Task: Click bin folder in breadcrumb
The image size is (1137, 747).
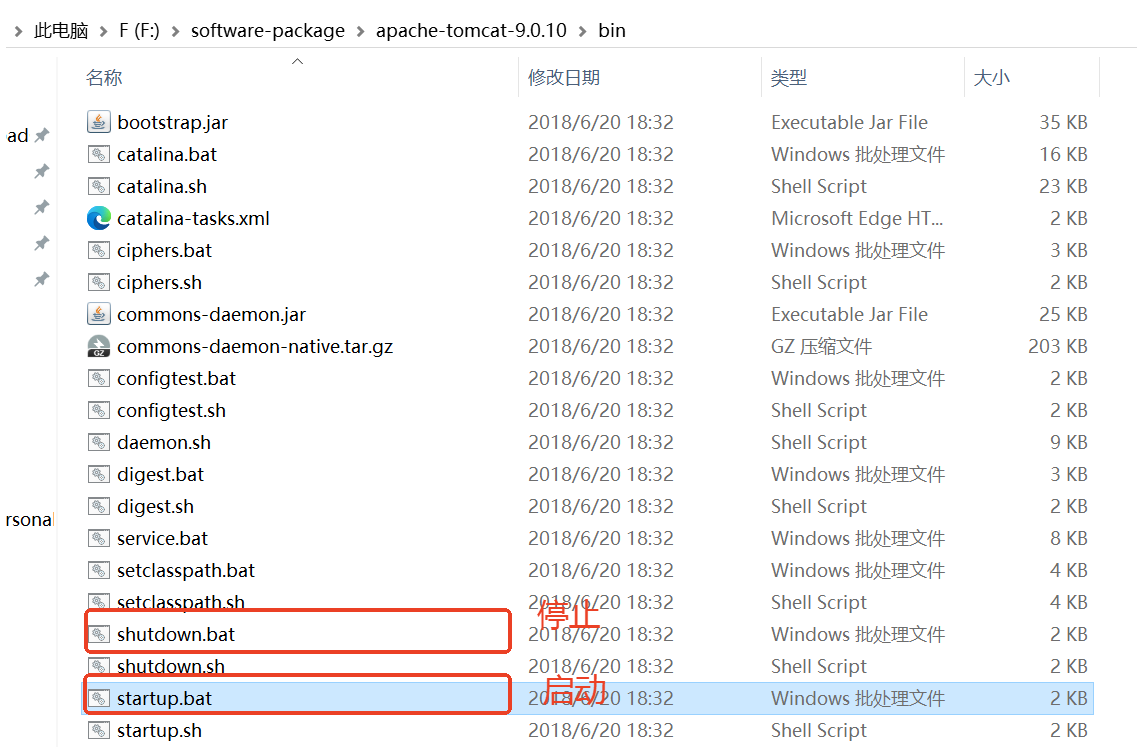Action: 612,30
